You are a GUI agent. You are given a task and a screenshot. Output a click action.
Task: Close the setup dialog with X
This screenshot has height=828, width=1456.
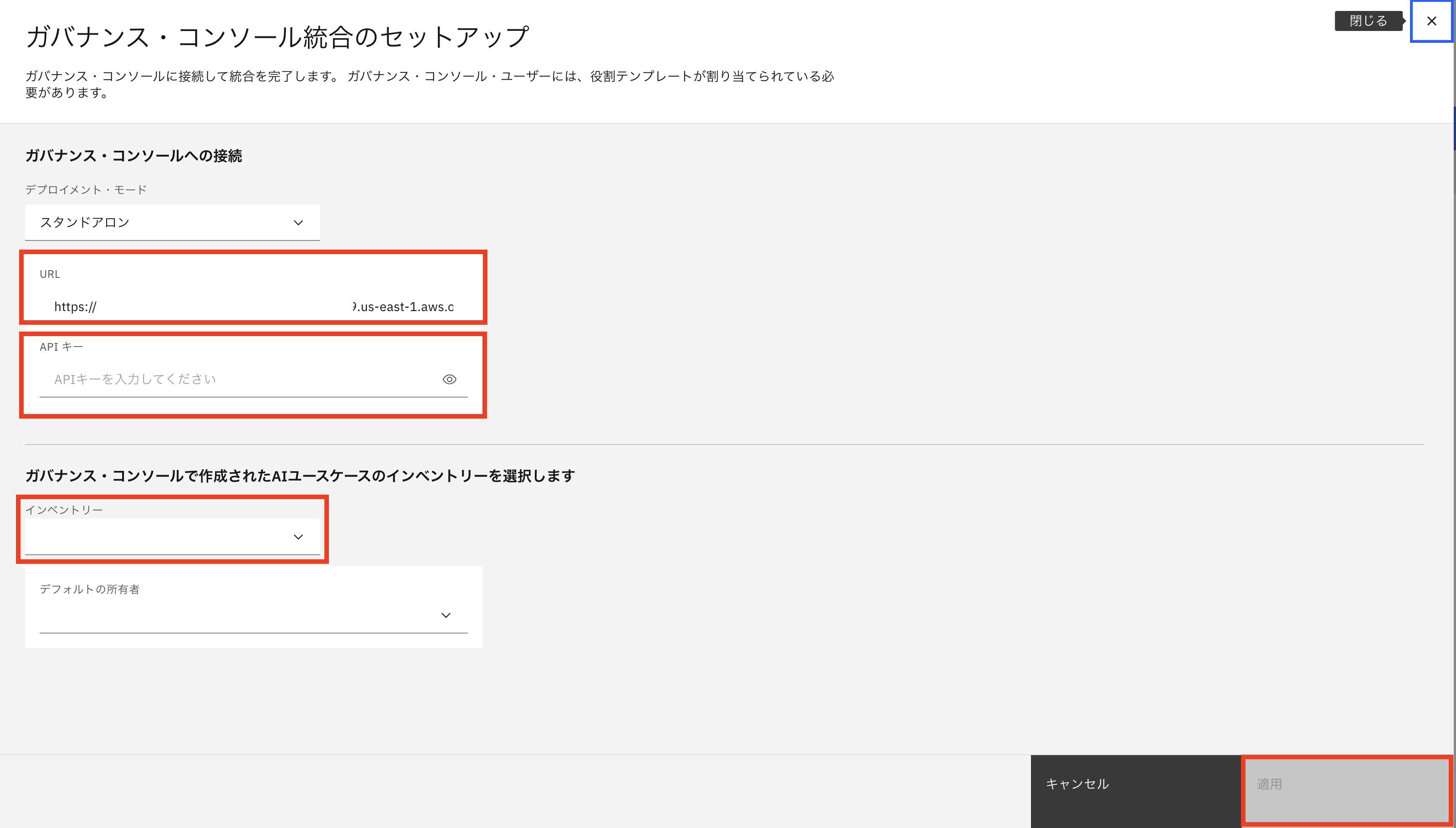click(1431, 21)
